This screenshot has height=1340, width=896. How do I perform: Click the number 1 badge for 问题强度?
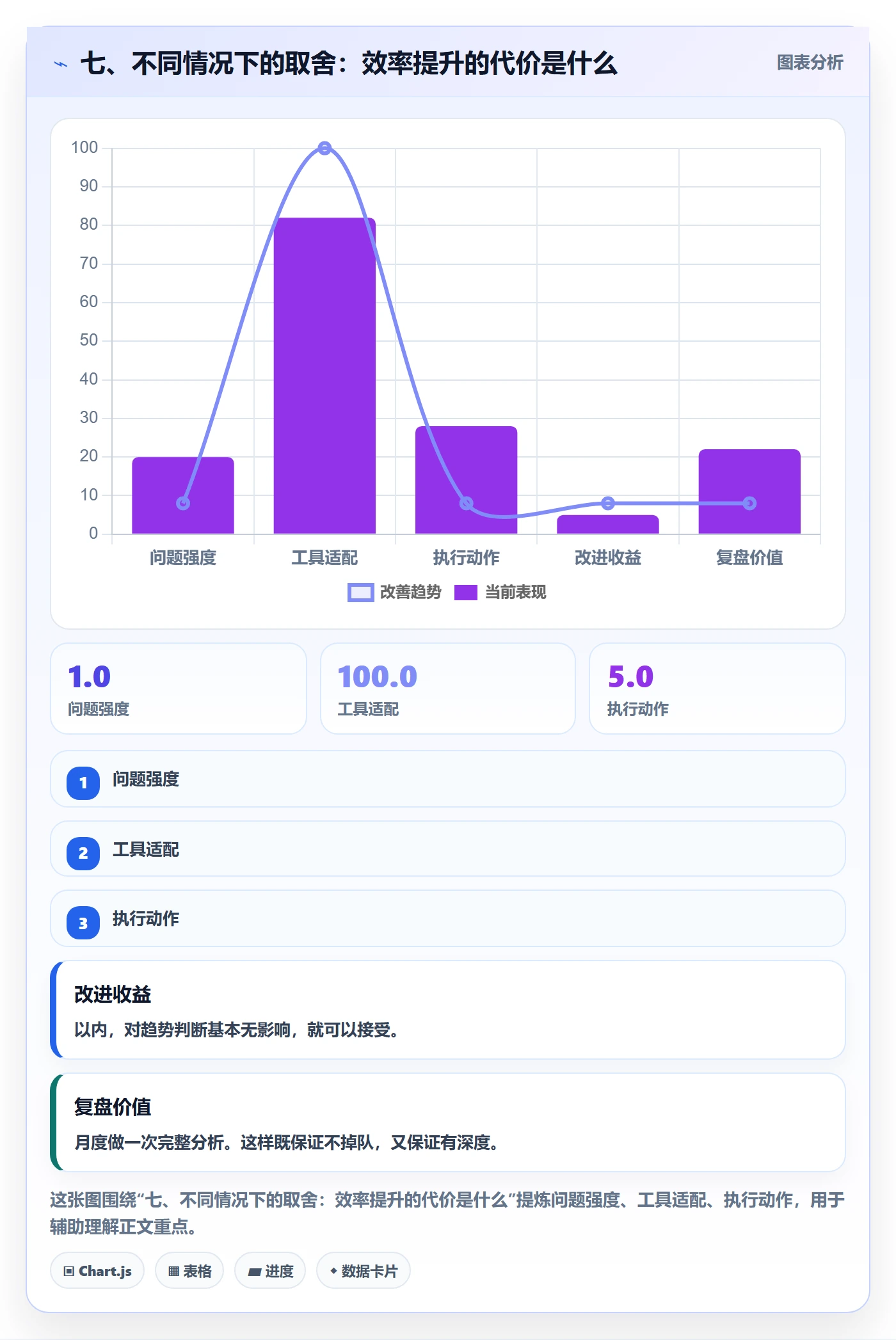point(83,783)
